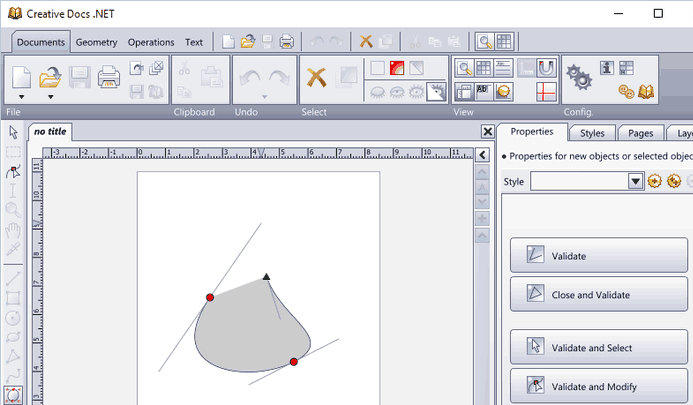
Task: Toggle the magnet snap option
Action: [546, 68]
